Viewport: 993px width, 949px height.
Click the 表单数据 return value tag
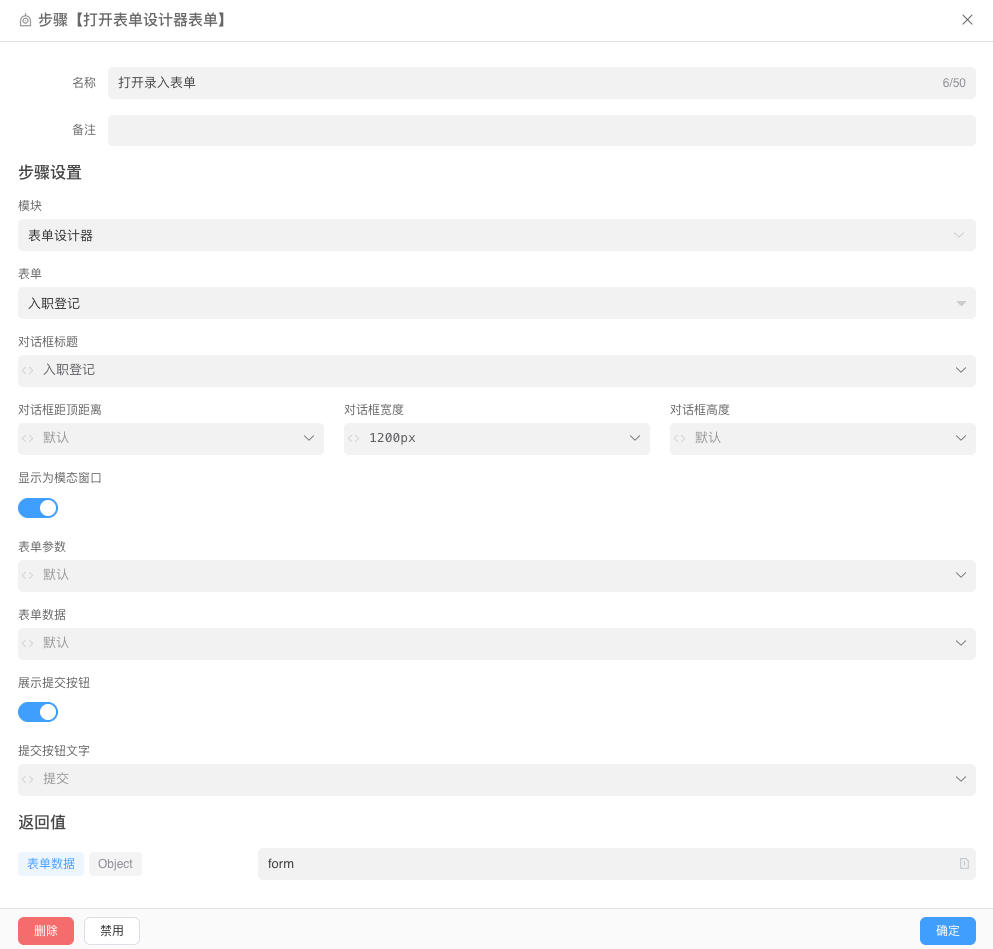[51, 864]
